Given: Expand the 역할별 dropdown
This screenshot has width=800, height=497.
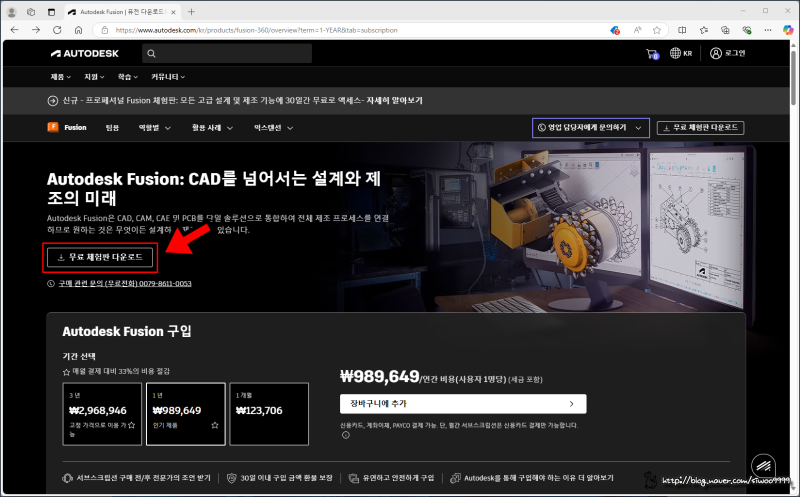Looking at the screenshot, I should [155, 128].
